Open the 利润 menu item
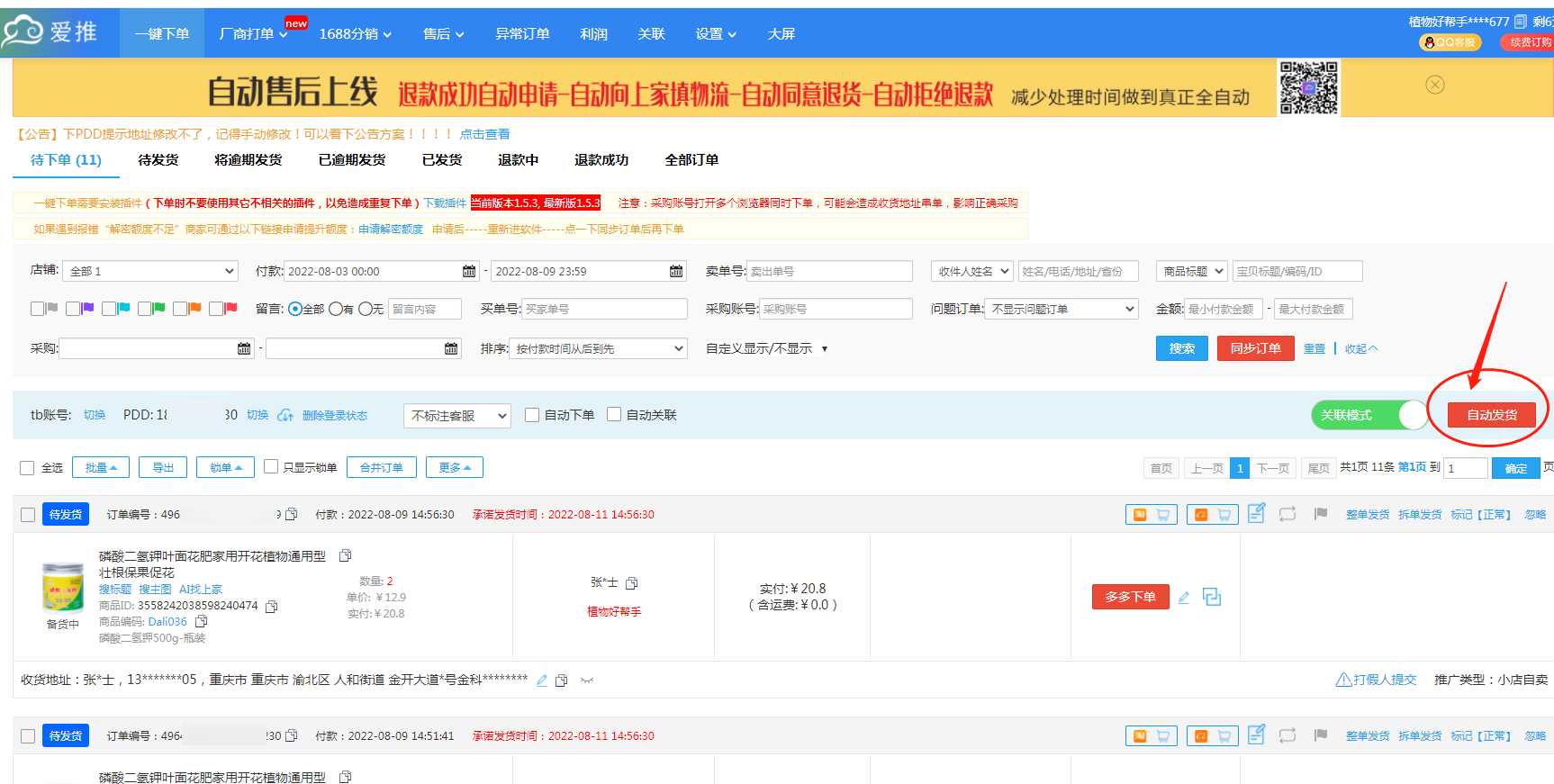The image size is (1554, 784). pyautogui.click(x=593, y=34)
